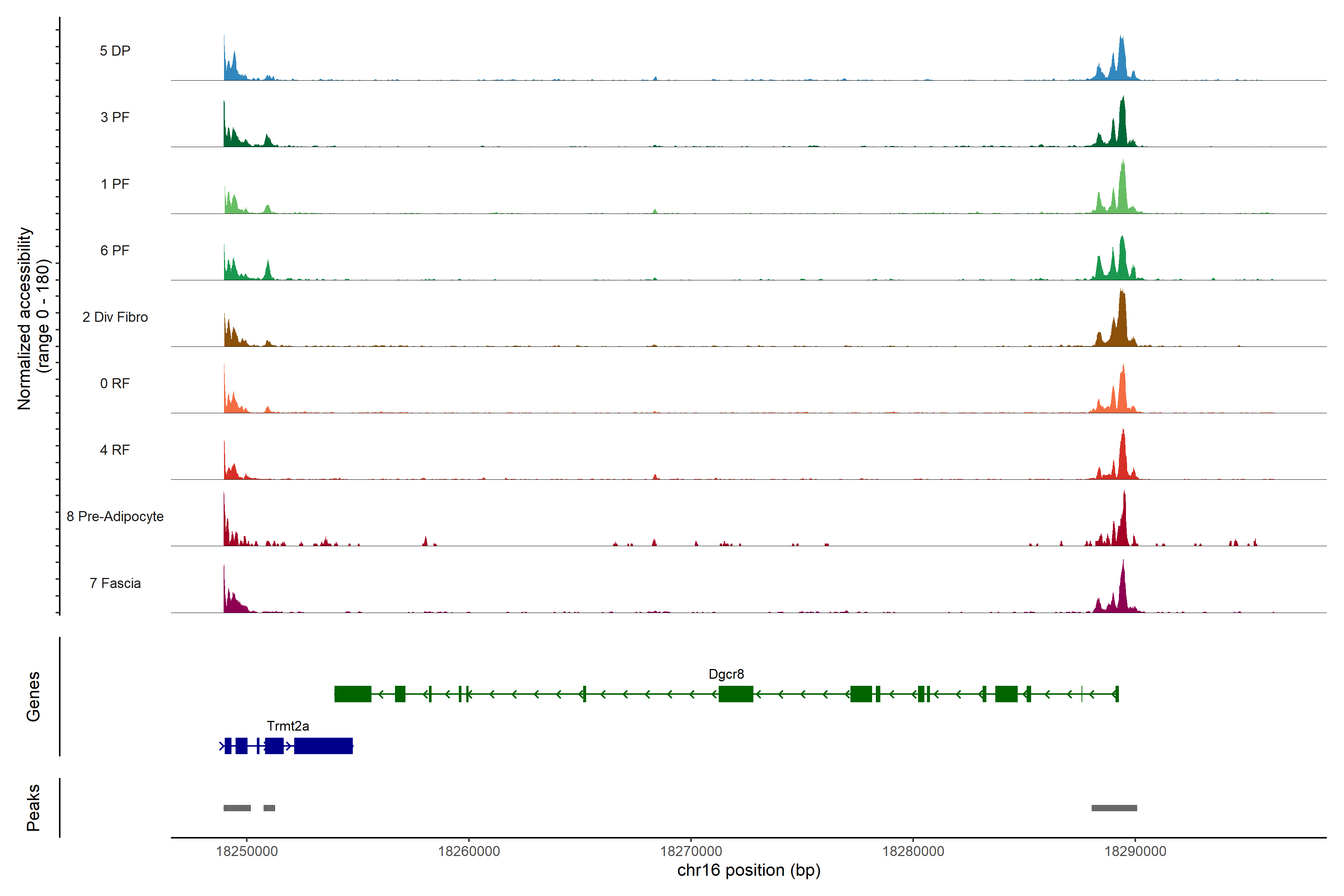Click the largest blue Trmt2a exon

(x=323, y=746)
